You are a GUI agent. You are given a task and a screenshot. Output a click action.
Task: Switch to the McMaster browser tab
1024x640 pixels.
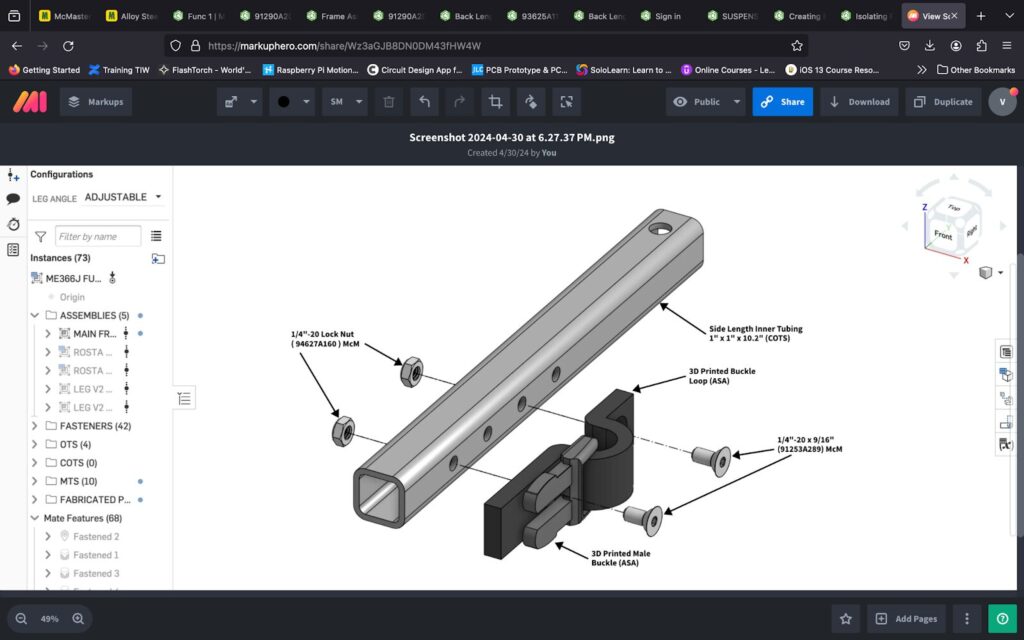coord(68,16)
